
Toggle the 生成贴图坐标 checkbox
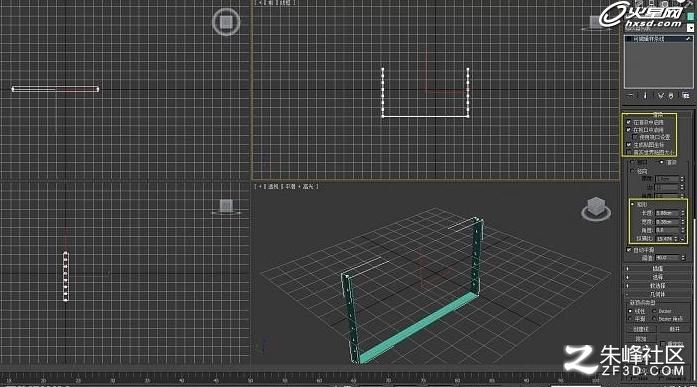tap(629, 145)
